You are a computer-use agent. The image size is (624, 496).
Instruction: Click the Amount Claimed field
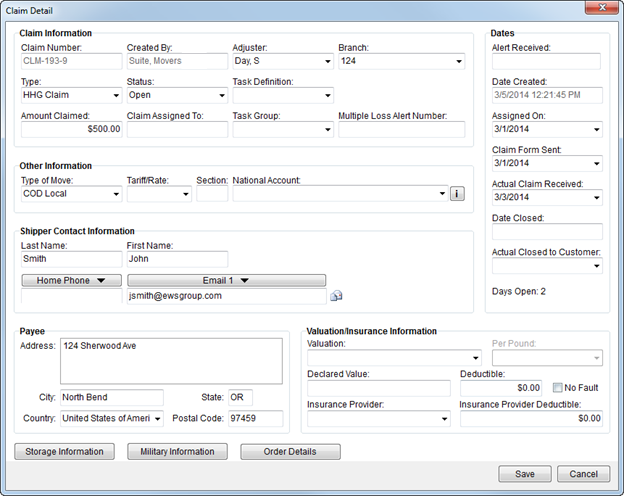point(68,129)
